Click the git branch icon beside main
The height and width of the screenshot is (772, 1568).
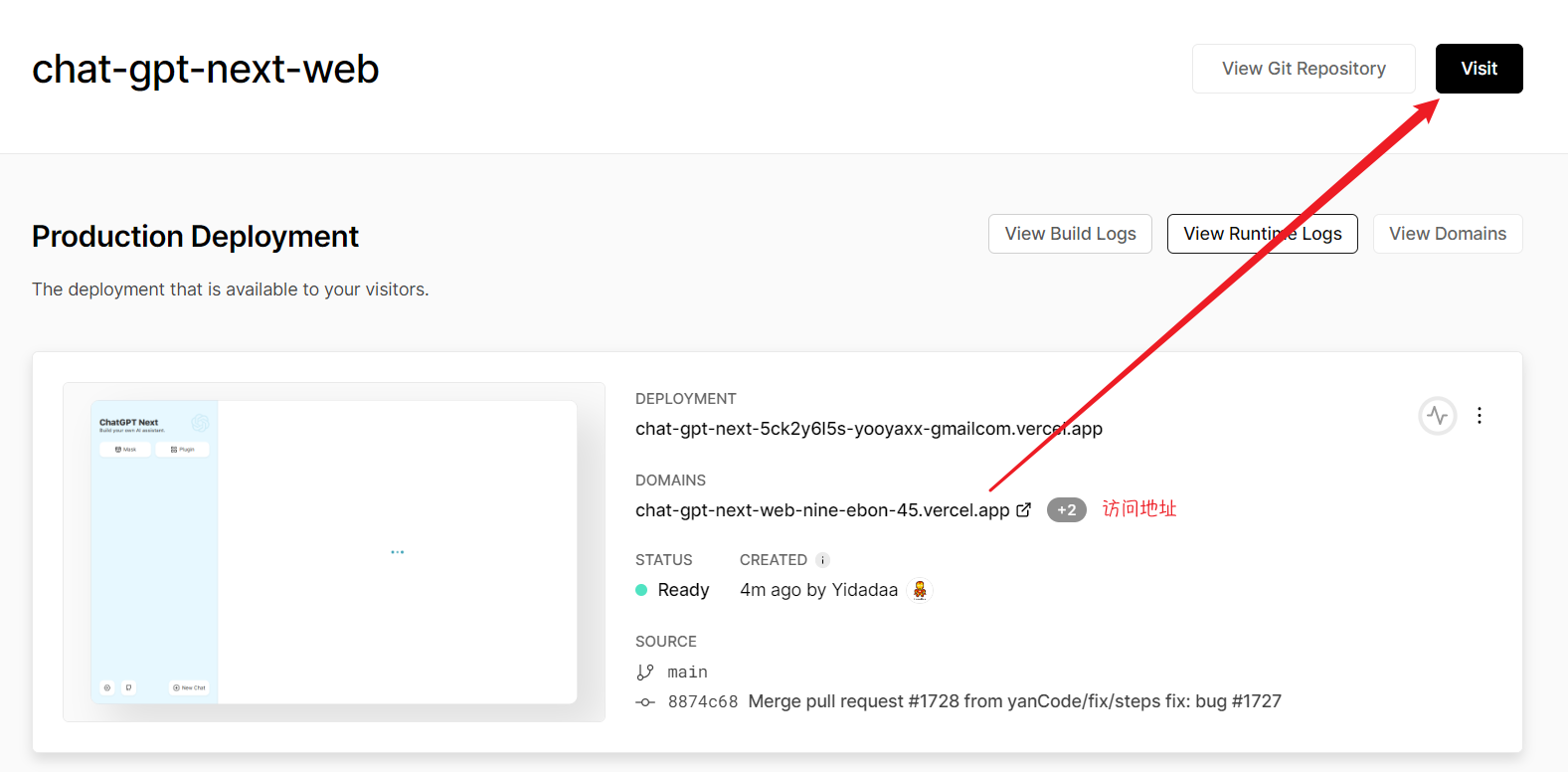[645, 673]
